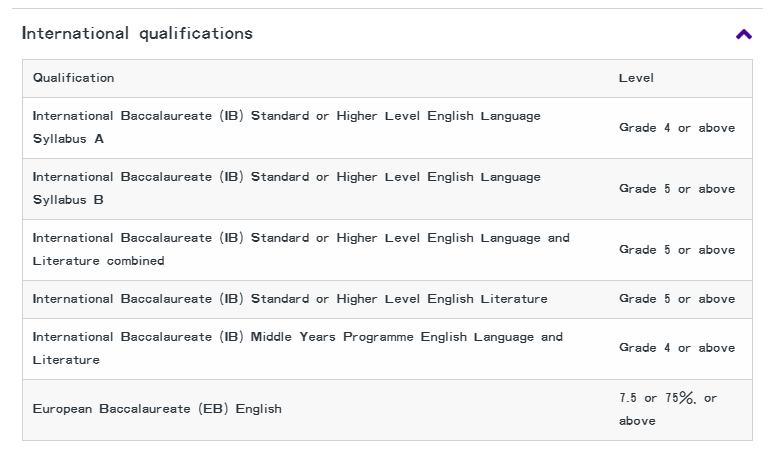Screen dimensions: 773x450
Task: Click the grade level for Syllabus A
Action: [x=676, y=128]
